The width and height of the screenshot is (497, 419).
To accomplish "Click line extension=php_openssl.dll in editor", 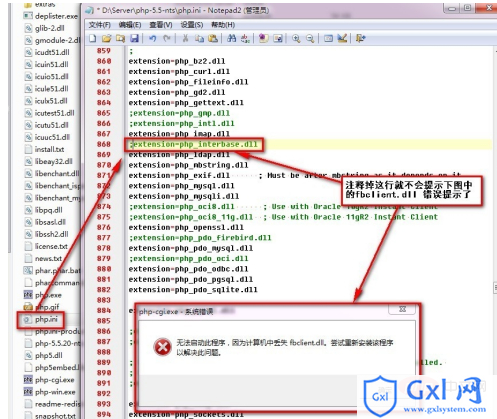I will click(186, 227).
